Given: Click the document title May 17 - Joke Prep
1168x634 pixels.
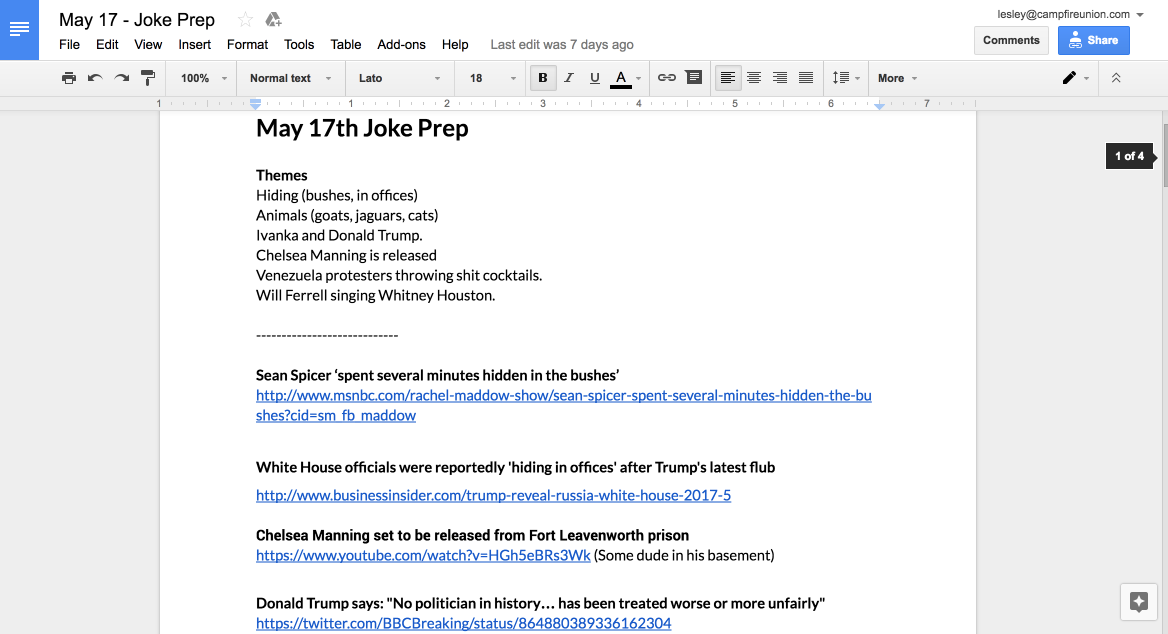Looking at the screenshot, I should pos(137,20).
